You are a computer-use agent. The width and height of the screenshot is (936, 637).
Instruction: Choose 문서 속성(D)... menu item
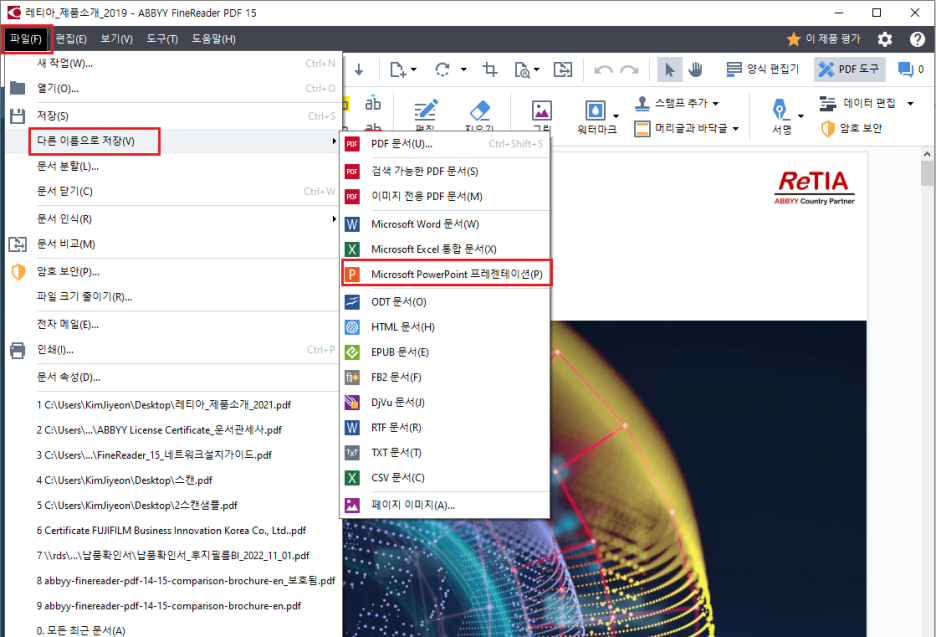pyautogui.click(x=173, y=377)
